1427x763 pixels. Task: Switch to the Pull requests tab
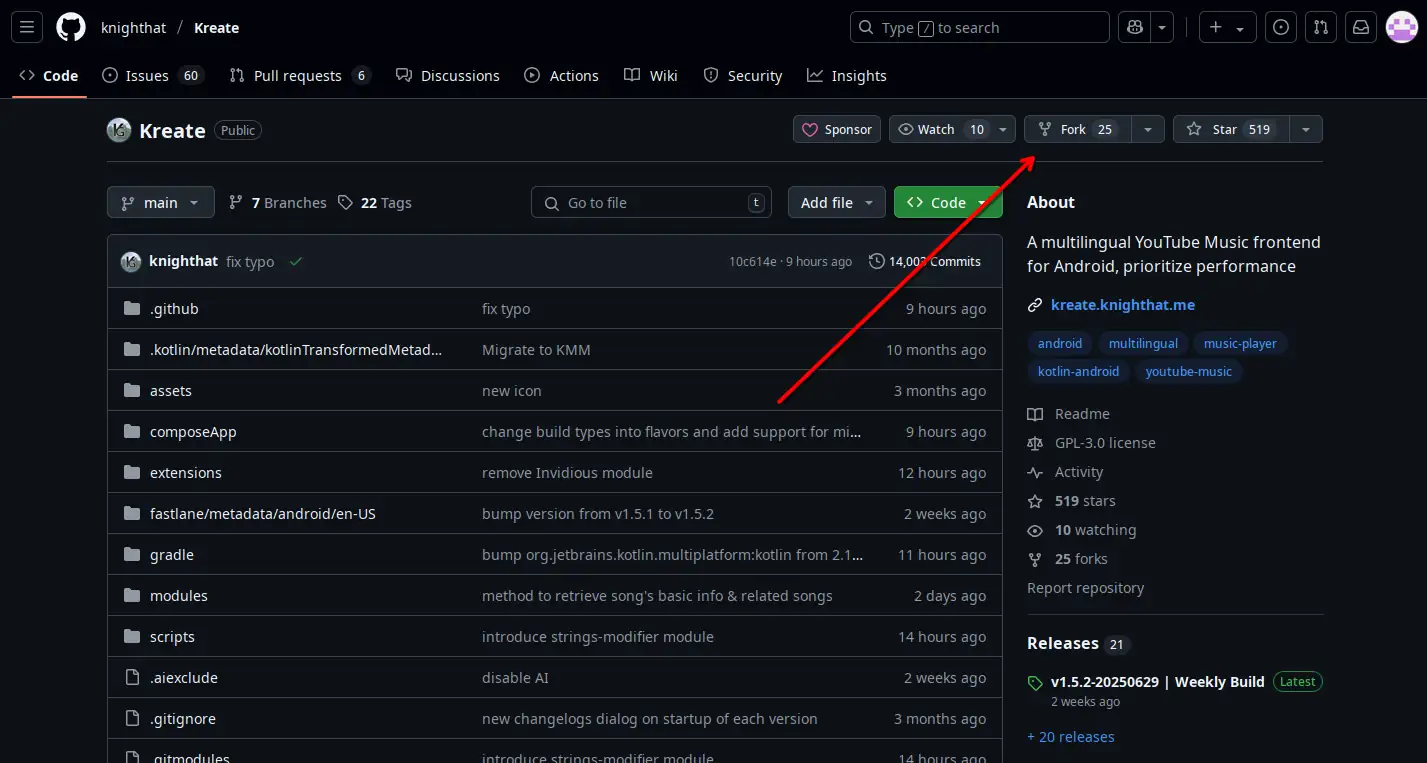pyautogui.click(x=300, y=76)
